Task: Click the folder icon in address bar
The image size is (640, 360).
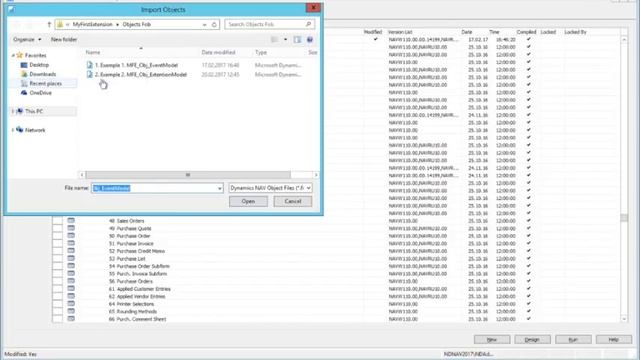Action: point(60,24)
